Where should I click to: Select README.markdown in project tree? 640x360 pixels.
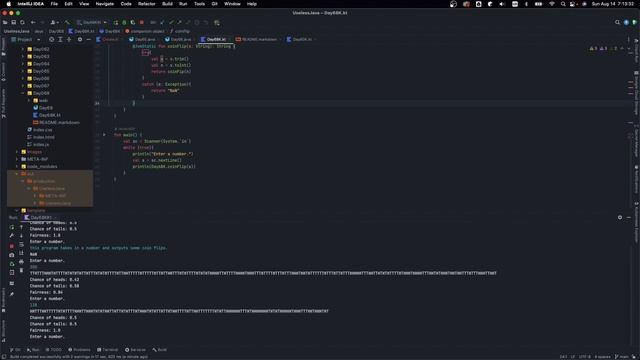[x=59, y=122]
